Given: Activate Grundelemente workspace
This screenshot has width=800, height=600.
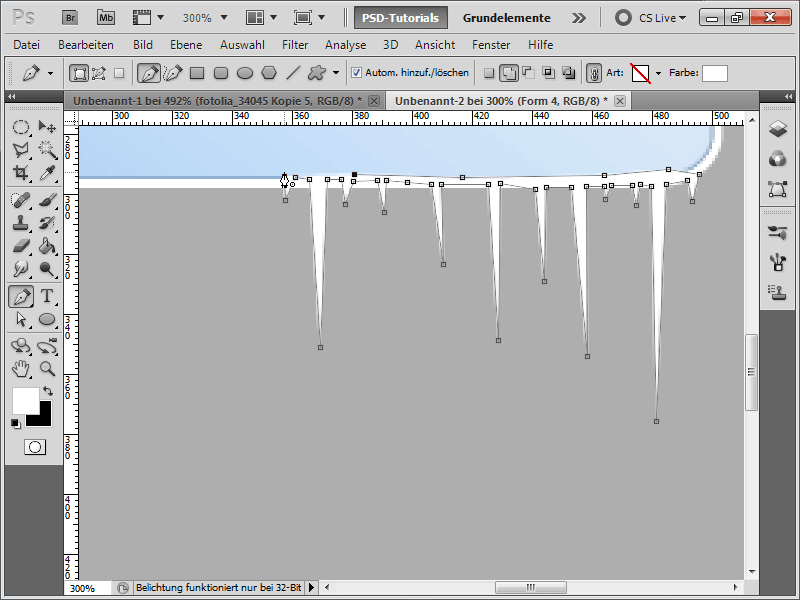Looking at the screenshot, I should tap(506, 18).
